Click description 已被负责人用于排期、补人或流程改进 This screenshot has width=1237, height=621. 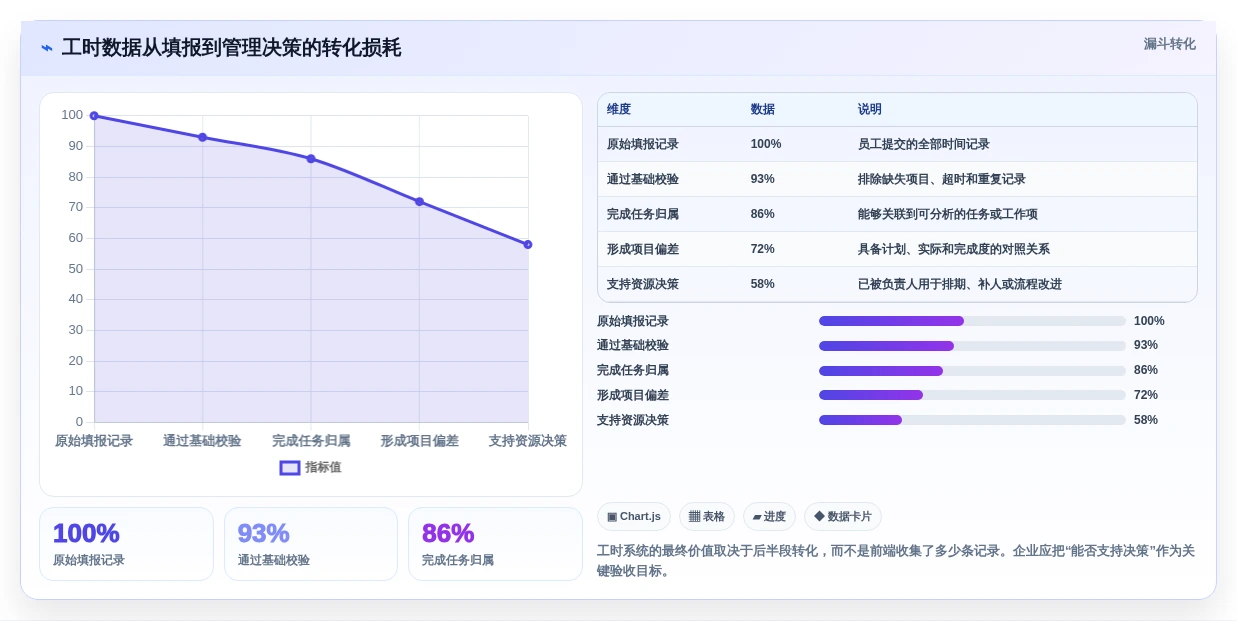point(960,284)
